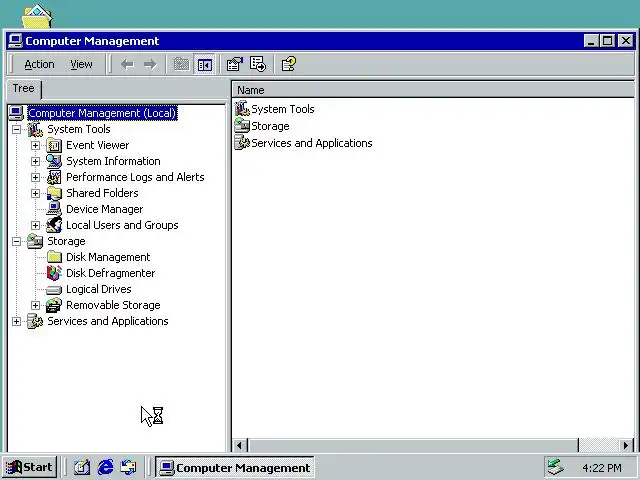
Task: Click Storage icon in Name list
Action: (242, 126)
